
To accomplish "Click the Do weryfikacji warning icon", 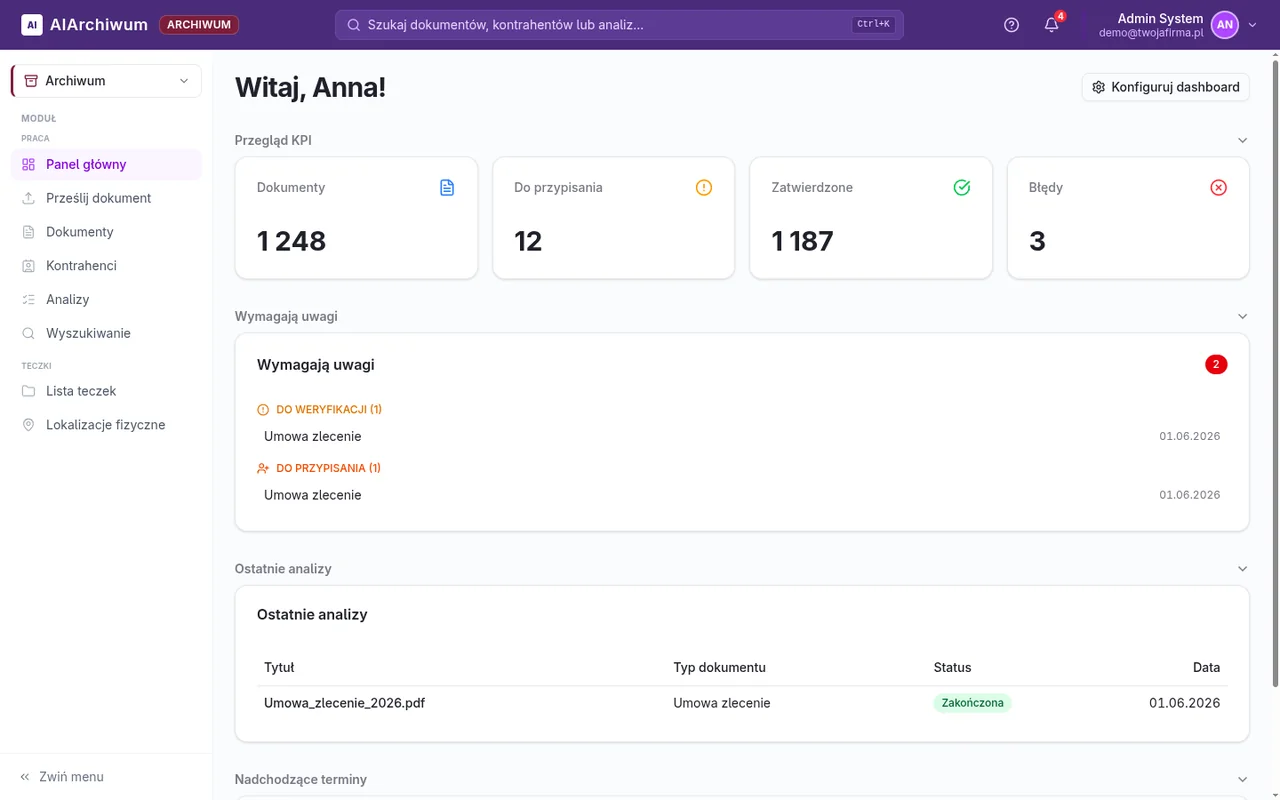I will click(x=263, y=409).
